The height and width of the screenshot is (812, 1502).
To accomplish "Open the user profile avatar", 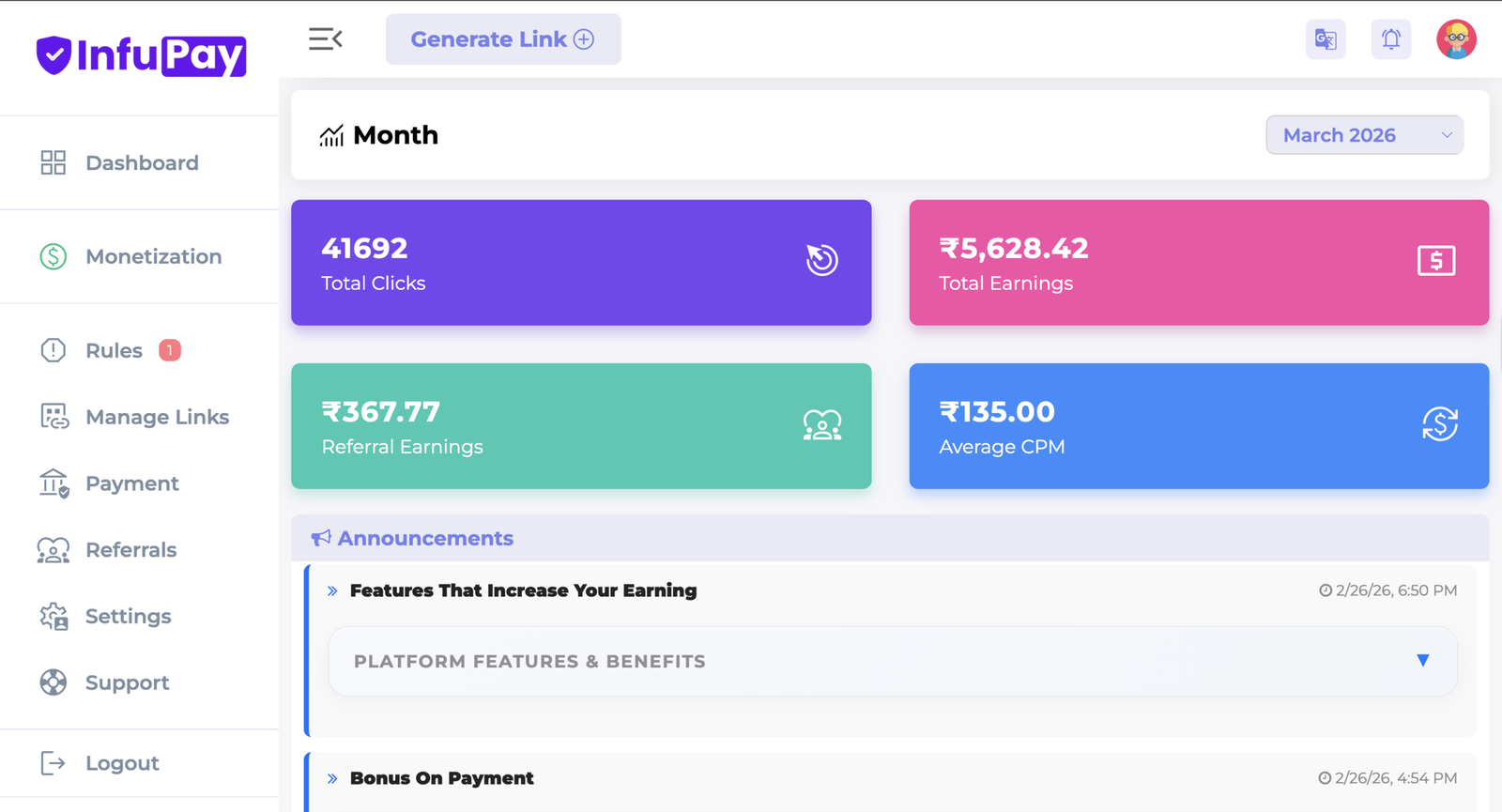I will [x=1456, y=39].
